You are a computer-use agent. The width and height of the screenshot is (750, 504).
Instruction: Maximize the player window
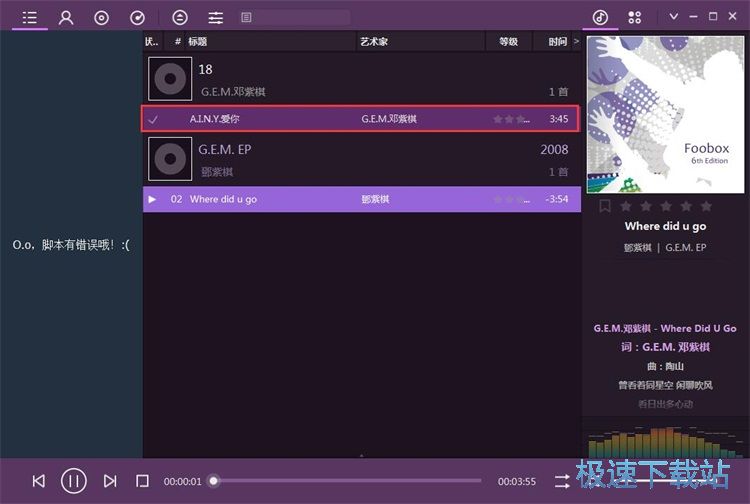pyautogui.click(x=713, y=16)
